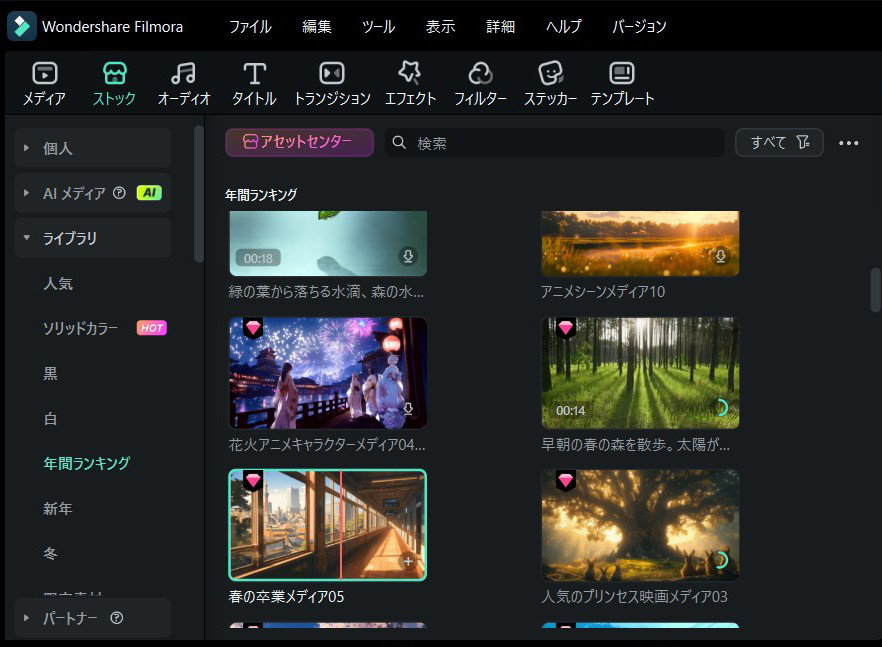Open the 表示 menu
The width and height of the screenshot is (882, 647).
[440, 27]
